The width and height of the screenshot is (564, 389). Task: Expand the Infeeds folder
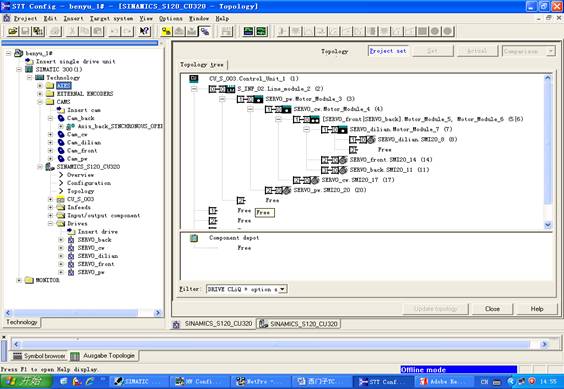[51, 207]
